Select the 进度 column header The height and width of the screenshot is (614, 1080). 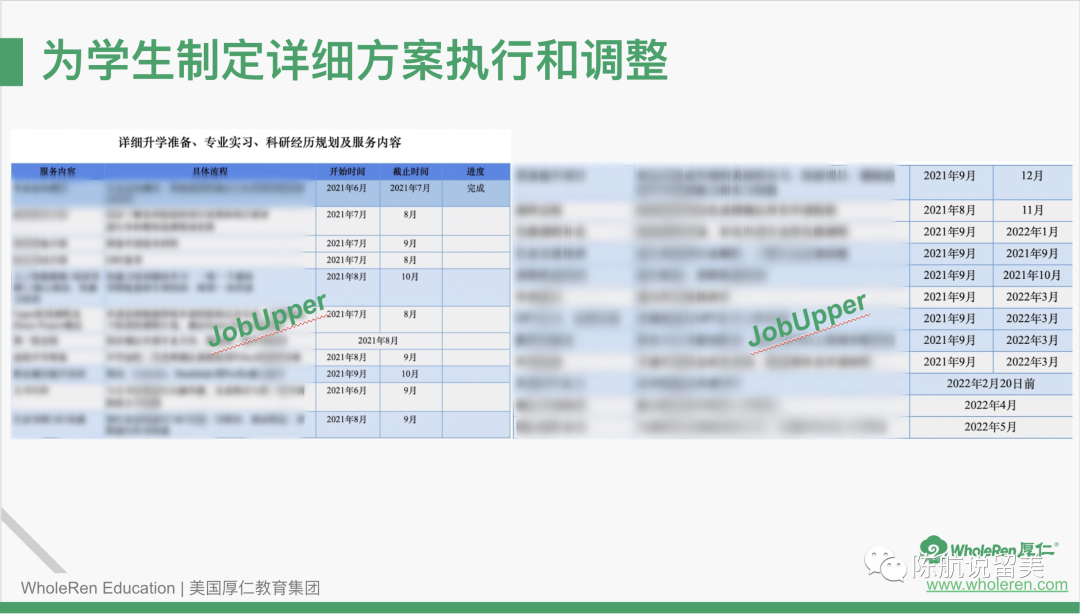pos(475,171)
